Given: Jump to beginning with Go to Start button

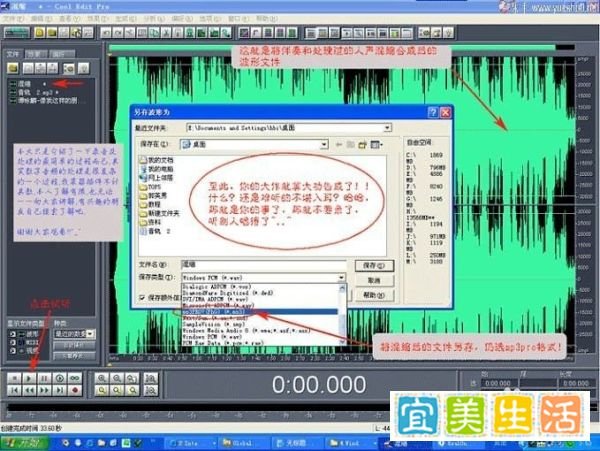Looking at the screenshot, I should click(14, 390).
